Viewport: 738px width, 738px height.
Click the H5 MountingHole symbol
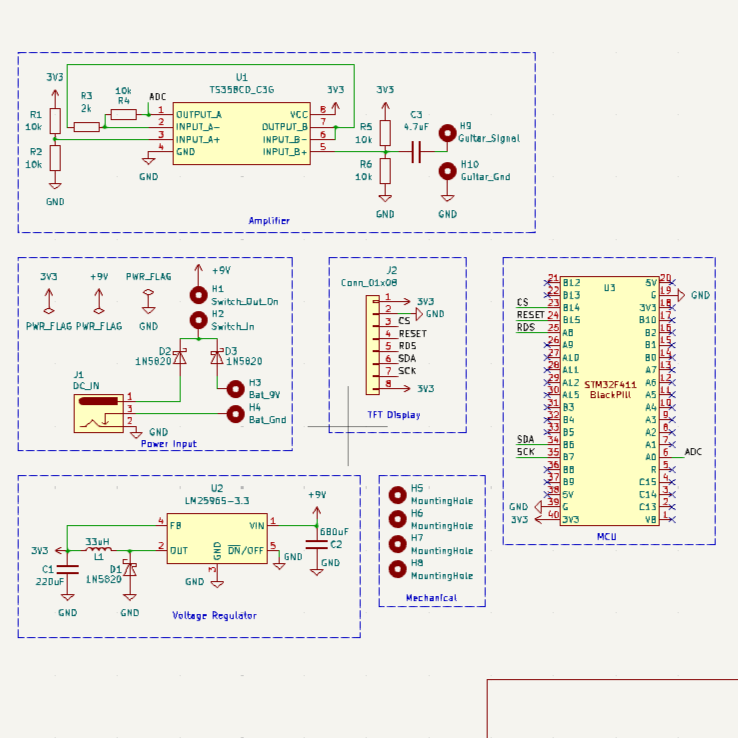tap(398, 495)
